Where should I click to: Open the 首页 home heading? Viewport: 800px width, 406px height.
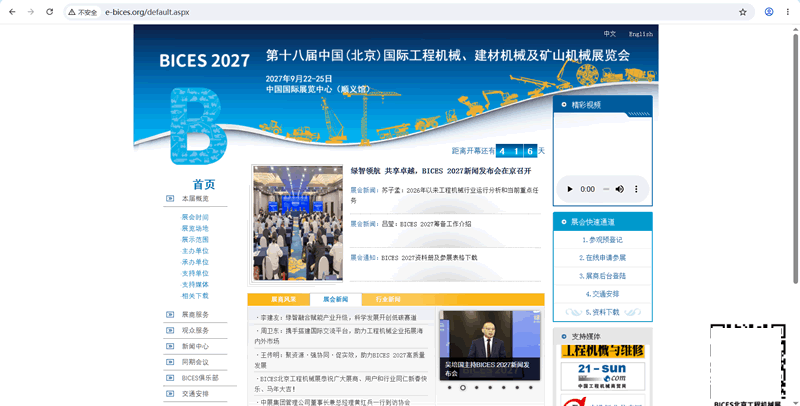click(x=204, y=184)
